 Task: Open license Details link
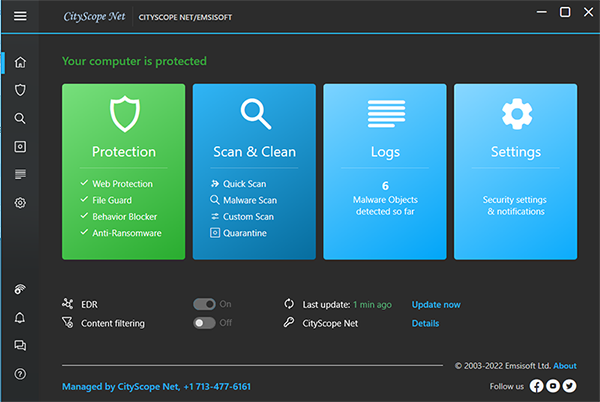[425, 323]
